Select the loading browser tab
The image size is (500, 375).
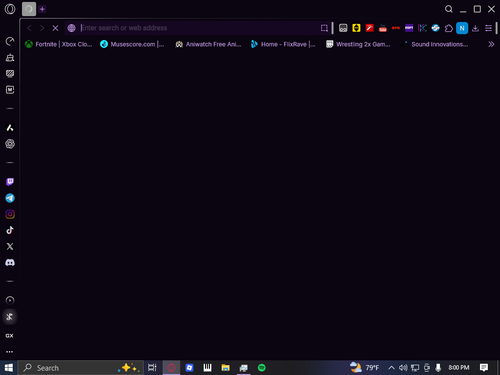coord(29,9)
